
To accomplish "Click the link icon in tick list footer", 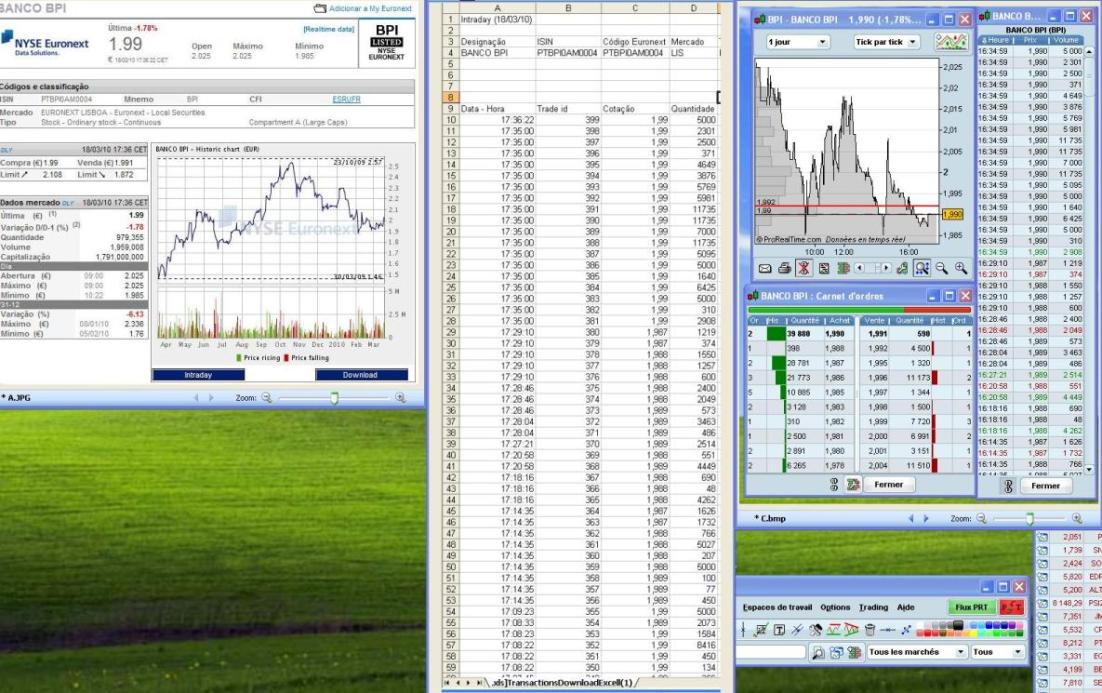I will pos(1008,486).
